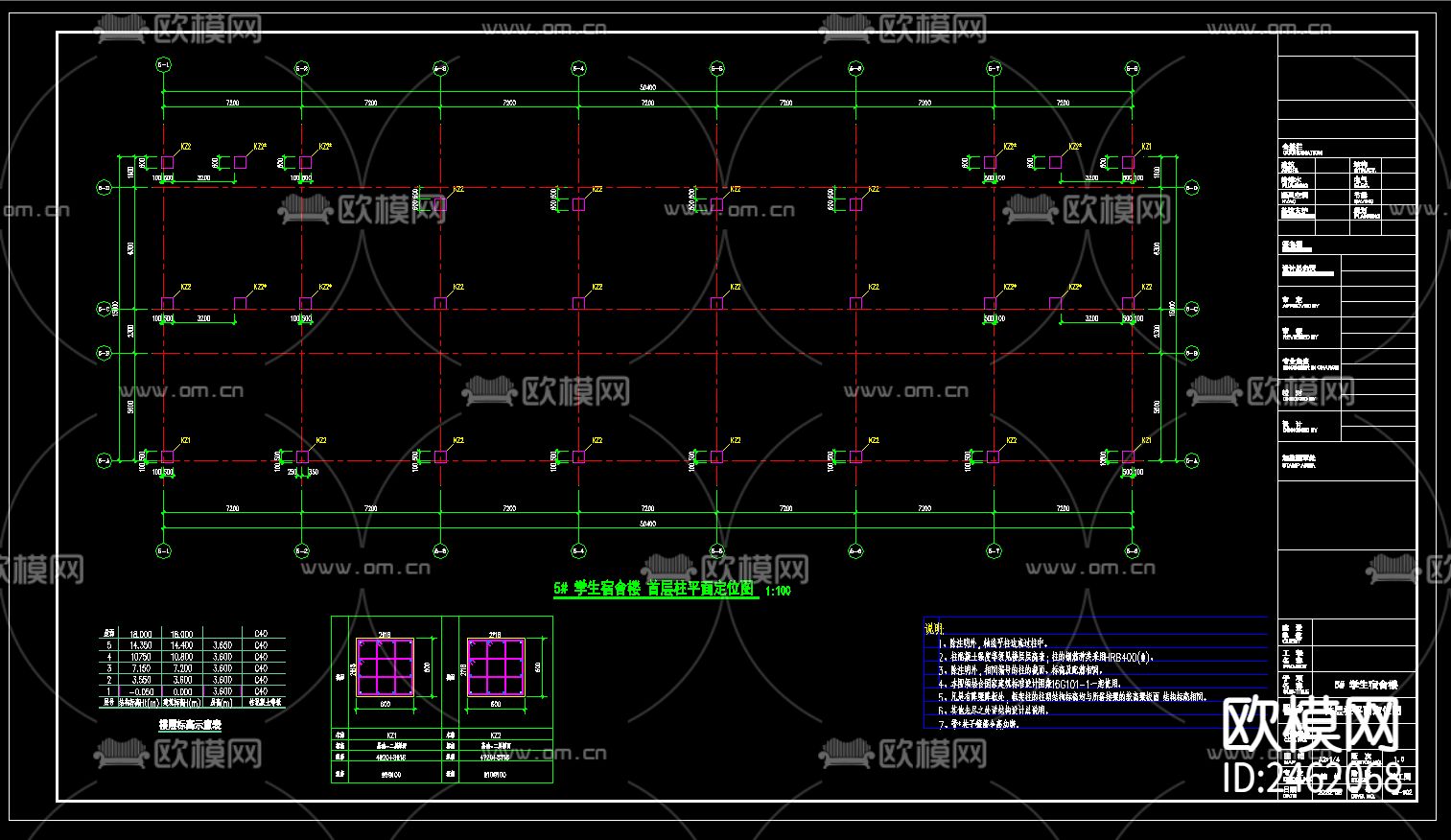This screenshot has width=1451, height=840.
Task: Click the green drawing title 首层柱平面定位图
Action: coord(701,589)
